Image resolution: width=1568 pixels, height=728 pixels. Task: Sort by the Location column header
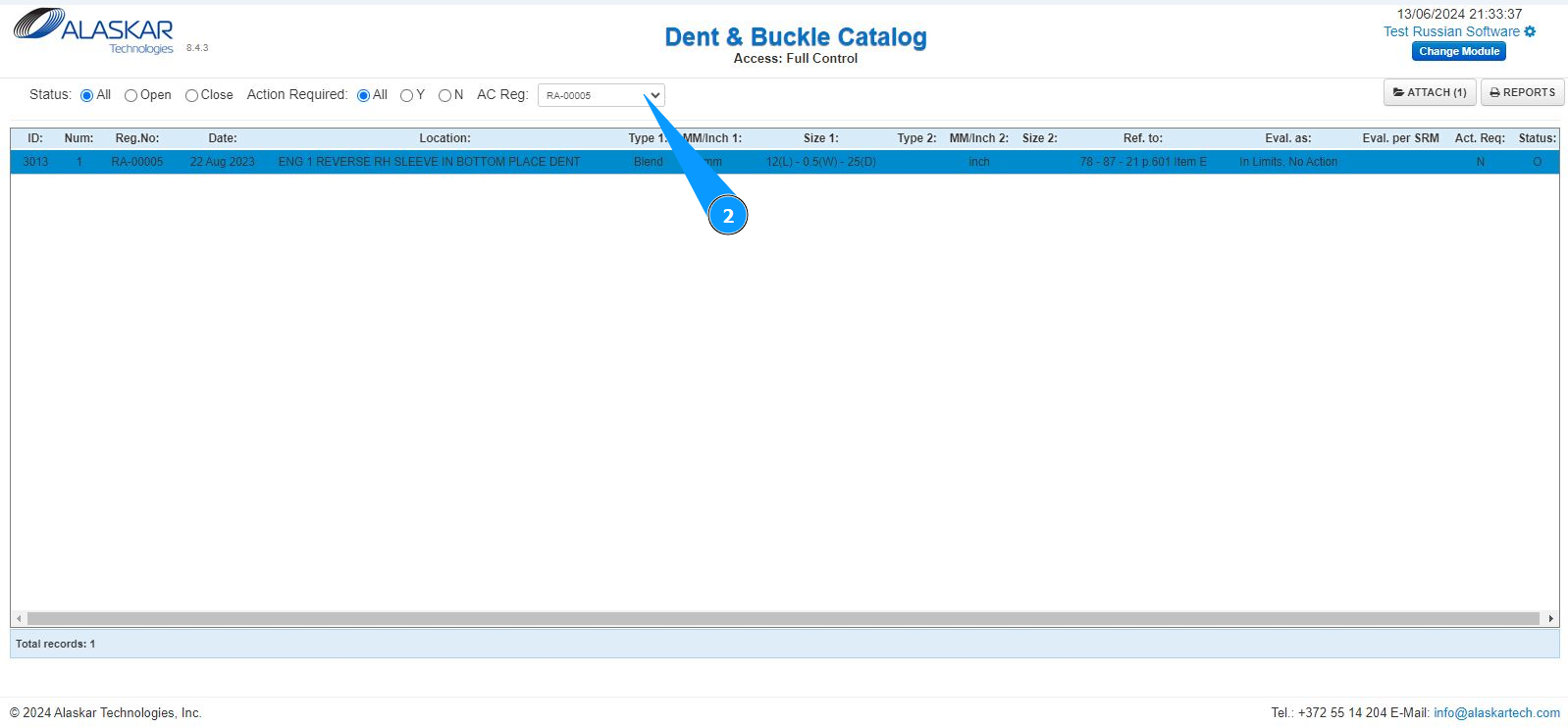[x=444, y=138]
